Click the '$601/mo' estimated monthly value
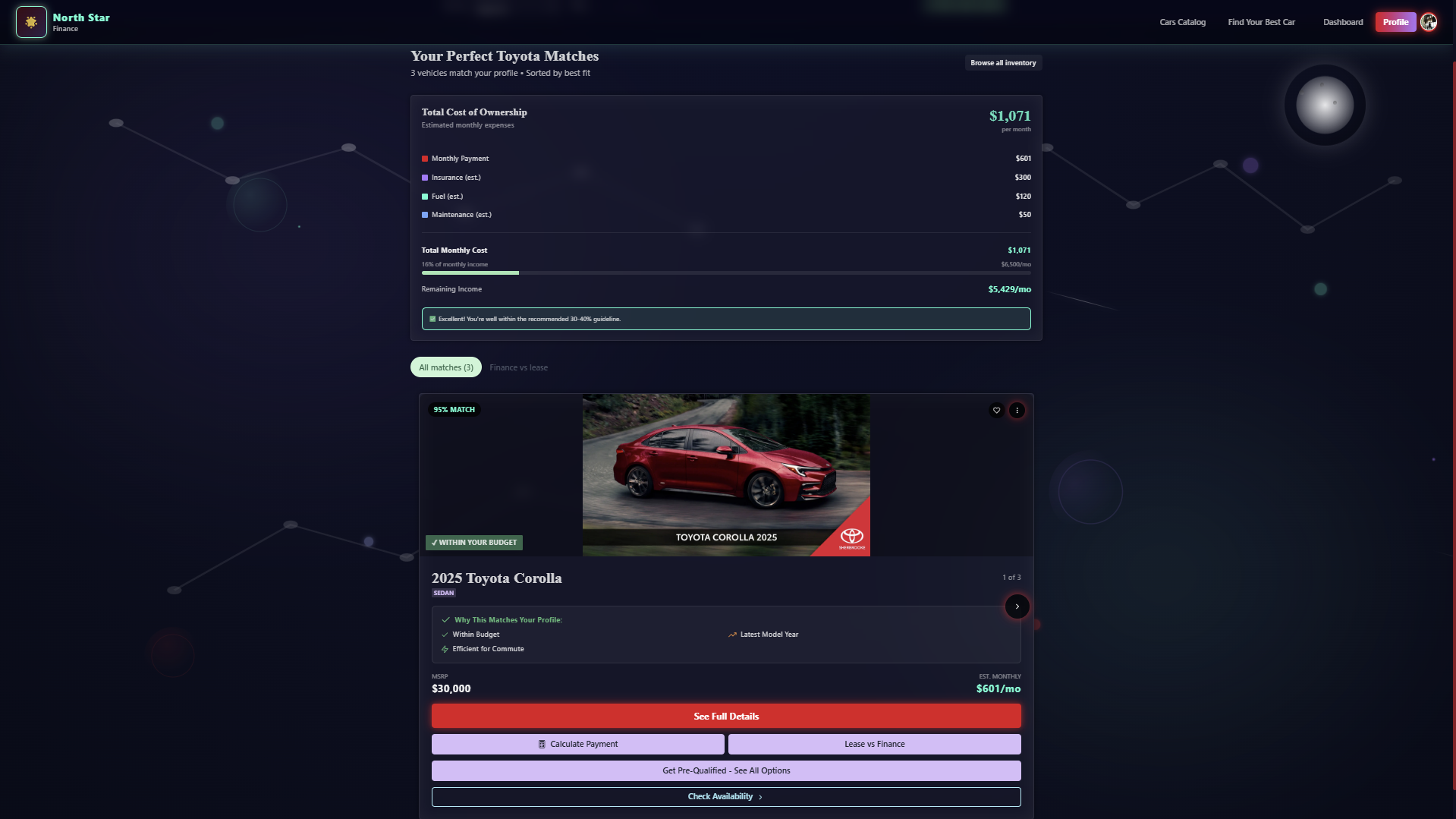Viewport: 1456px width, 819px height. point(998,689)
